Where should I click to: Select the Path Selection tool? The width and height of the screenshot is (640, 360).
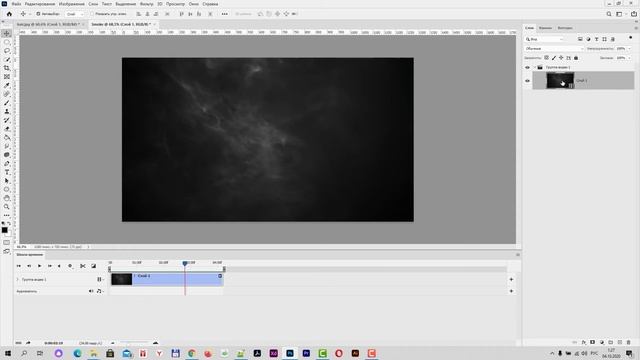tap(7, 181)
